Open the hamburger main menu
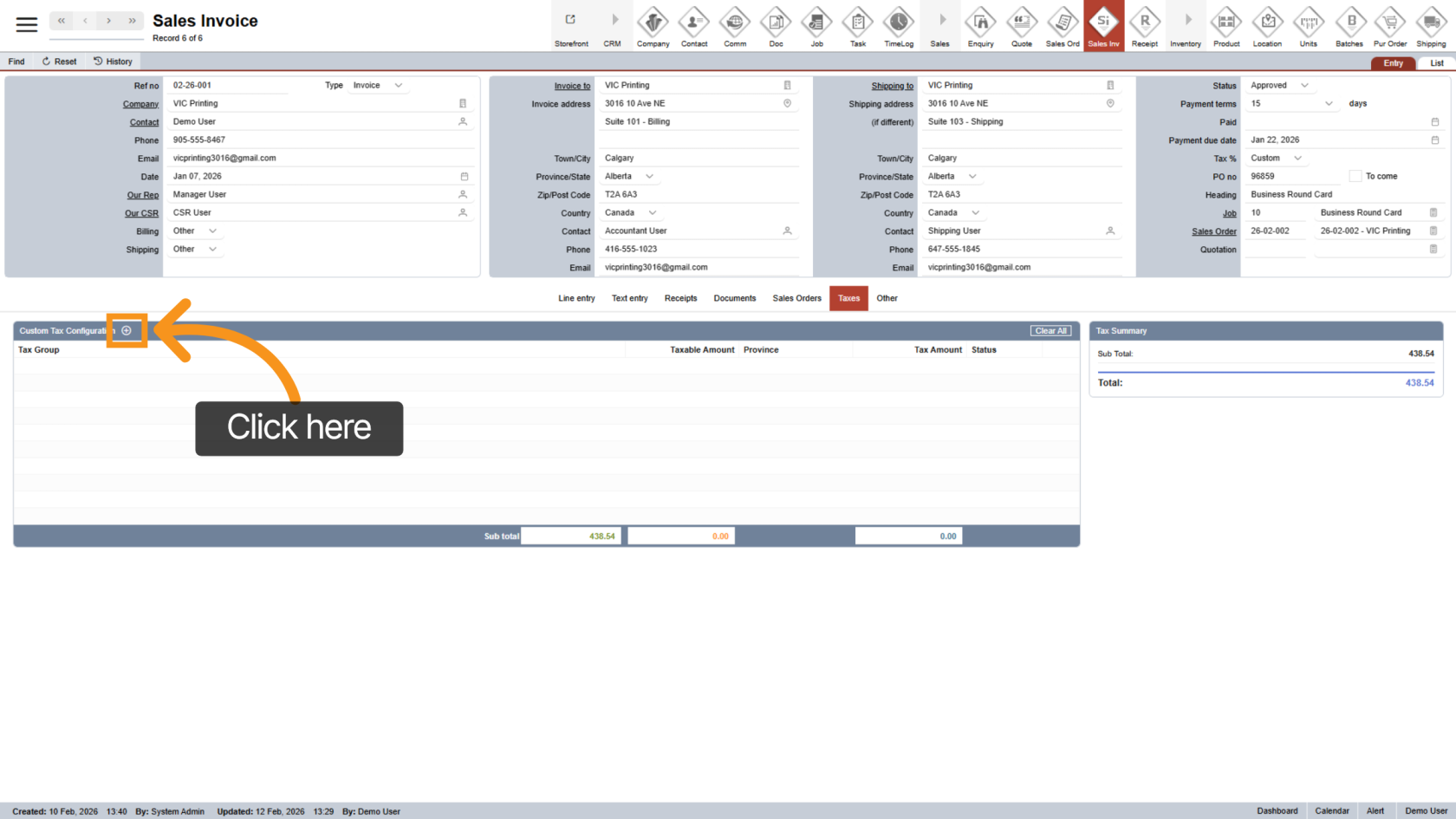Image resolution: width=1456 pixels, height=819 pixels. tap(27, 24)
